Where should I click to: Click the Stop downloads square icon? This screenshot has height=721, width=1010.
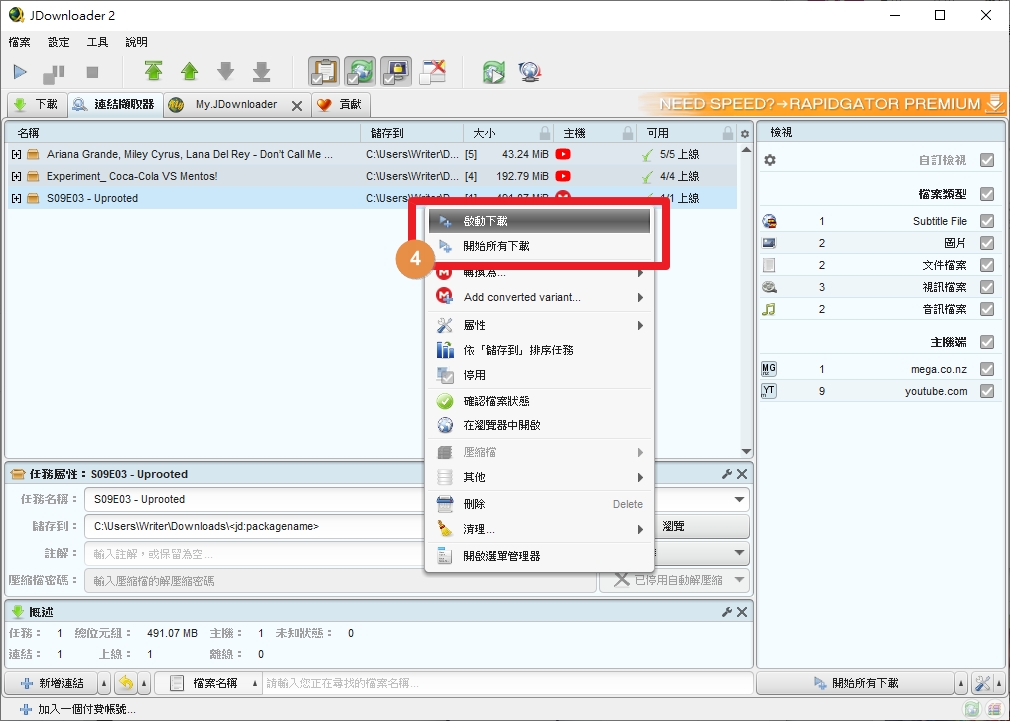(x=92, y=72)
